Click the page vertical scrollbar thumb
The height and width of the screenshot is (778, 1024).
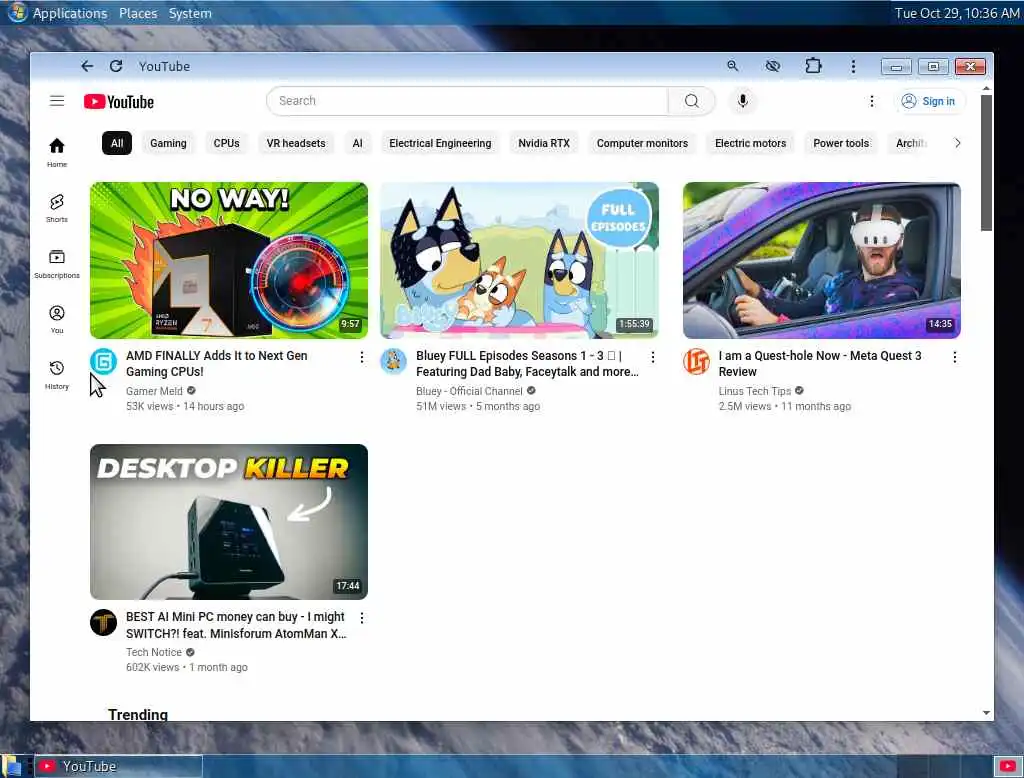tap(986, 163)
